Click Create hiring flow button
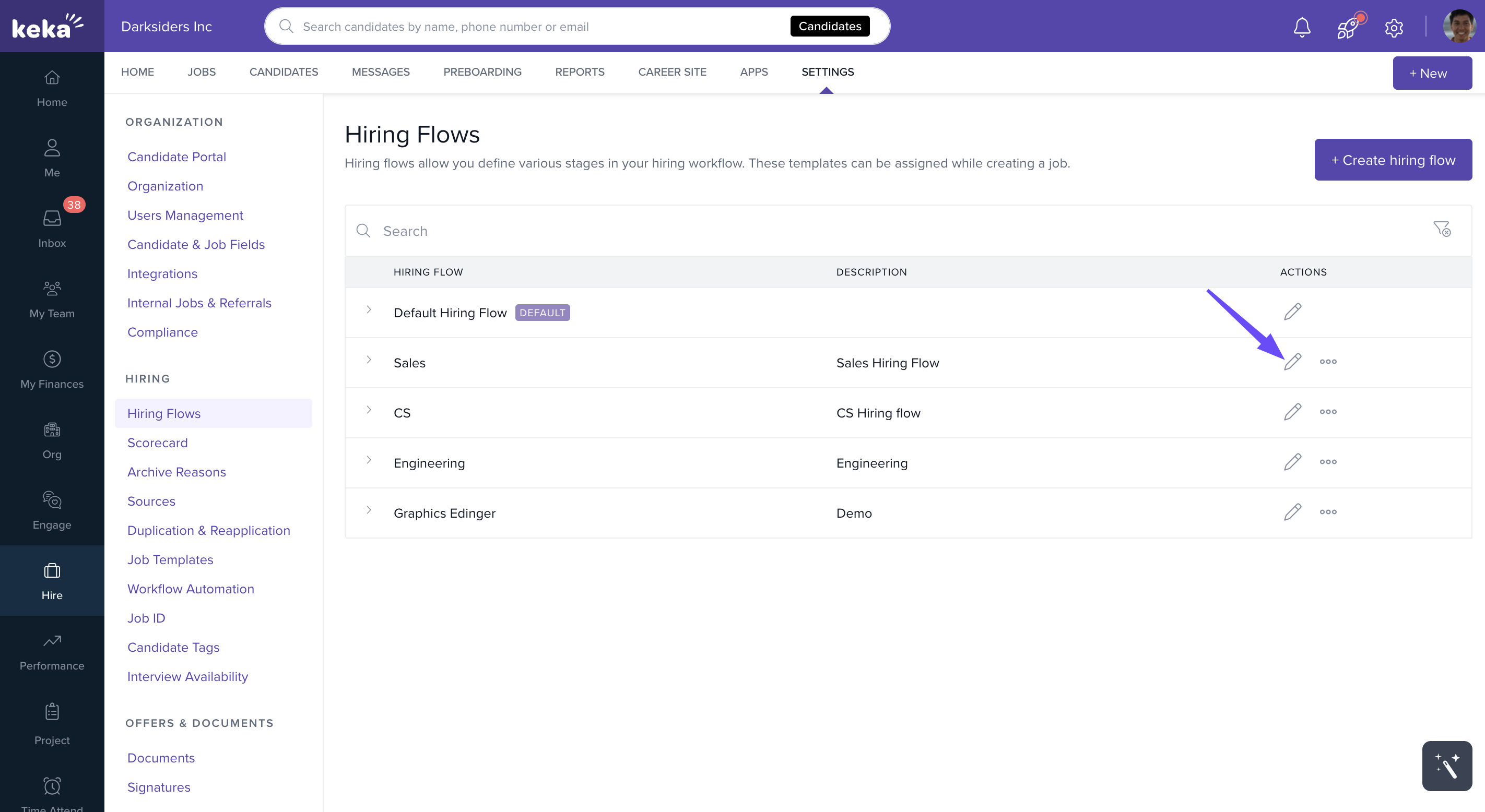1485x812 pixels. (x=1392, y=160)
